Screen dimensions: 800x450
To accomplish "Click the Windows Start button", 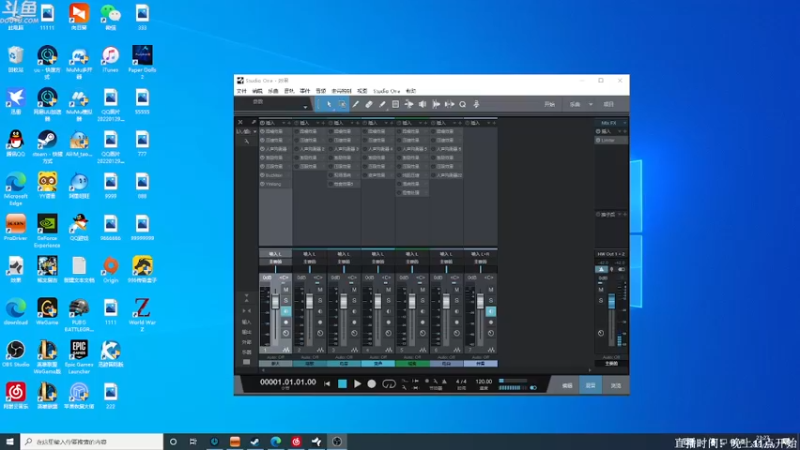I will tap(10, 441).
